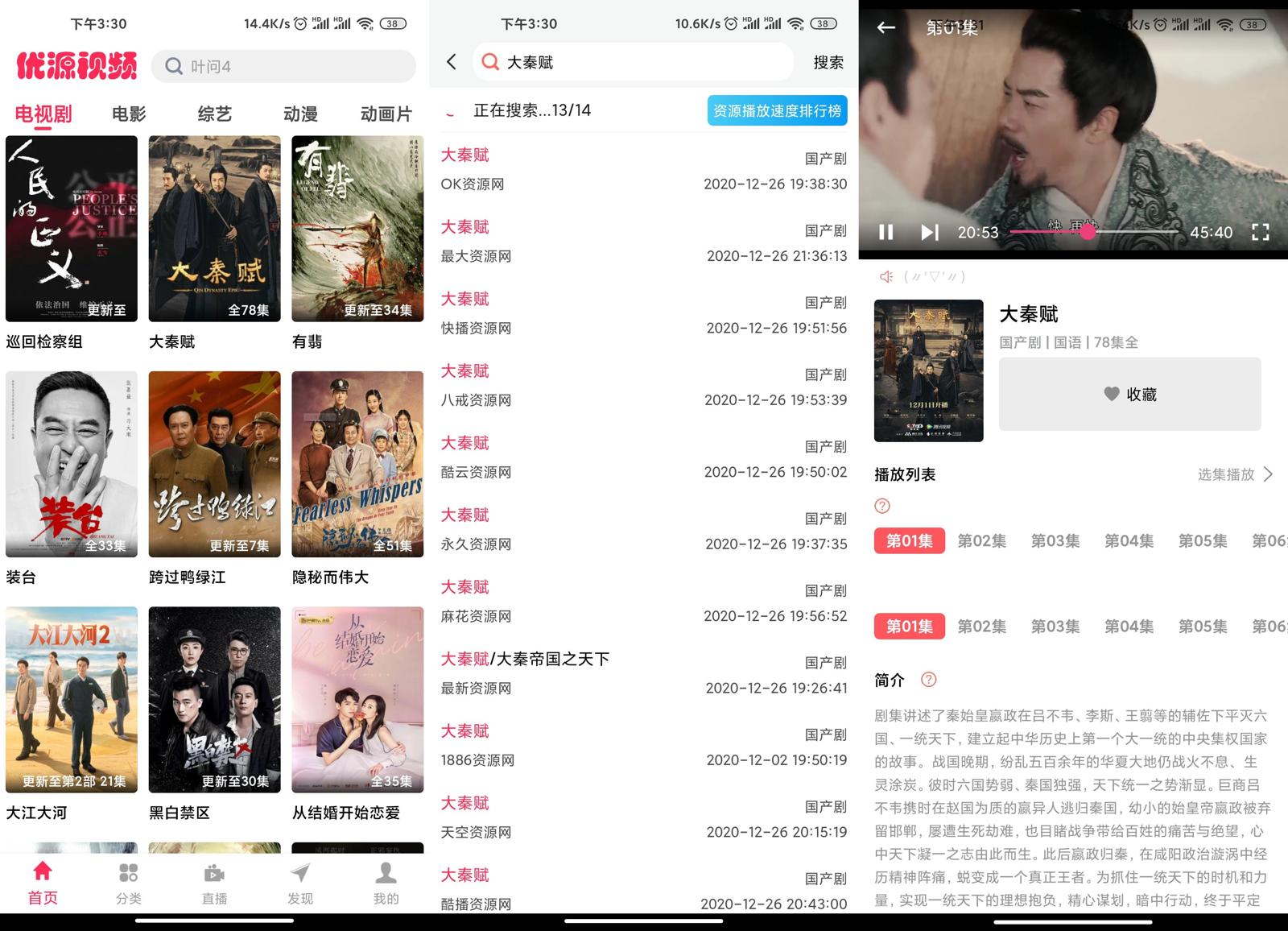Expand 选集播放 episode selection
The width and height of the screenshot is (1288, 931).
tap(1235, 474)
